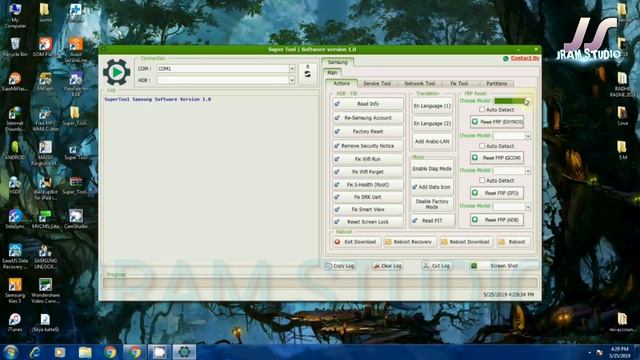
Task: Switch to the Service Tool tab
Action: click(377, 83)
